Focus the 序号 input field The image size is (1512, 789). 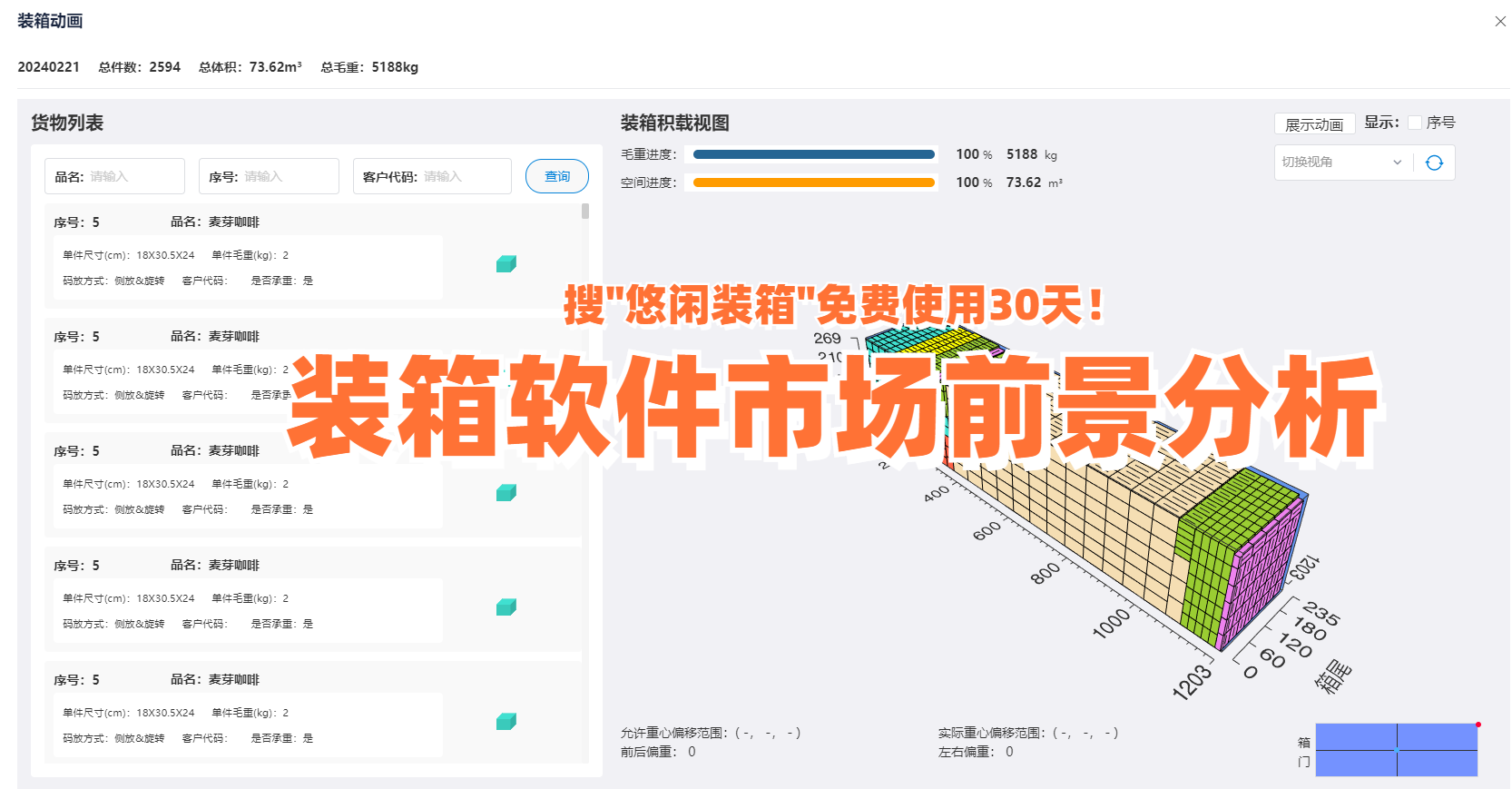tap(269, 176)
